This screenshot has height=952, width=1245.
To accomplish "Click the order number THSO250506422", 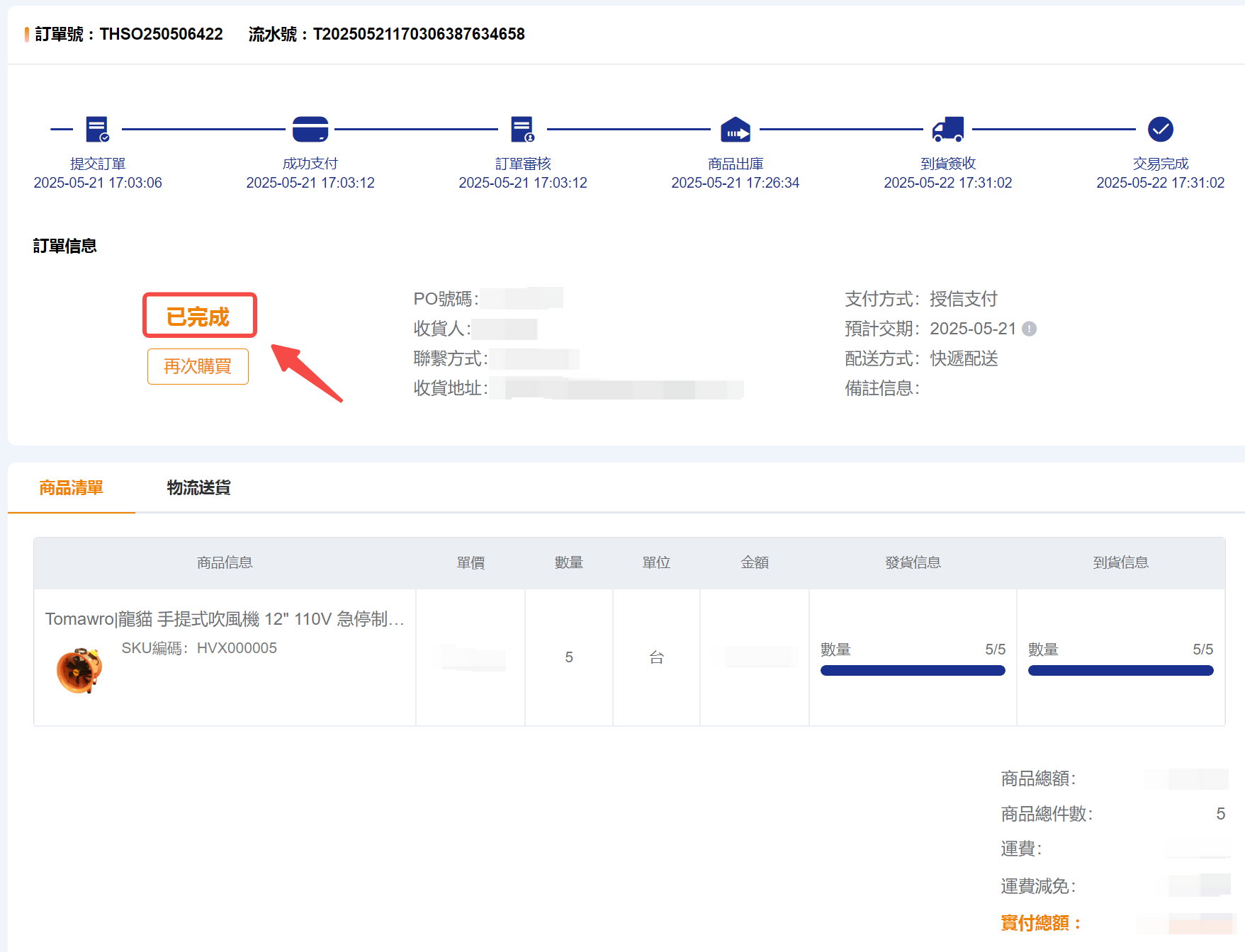I will click(161, 34).
